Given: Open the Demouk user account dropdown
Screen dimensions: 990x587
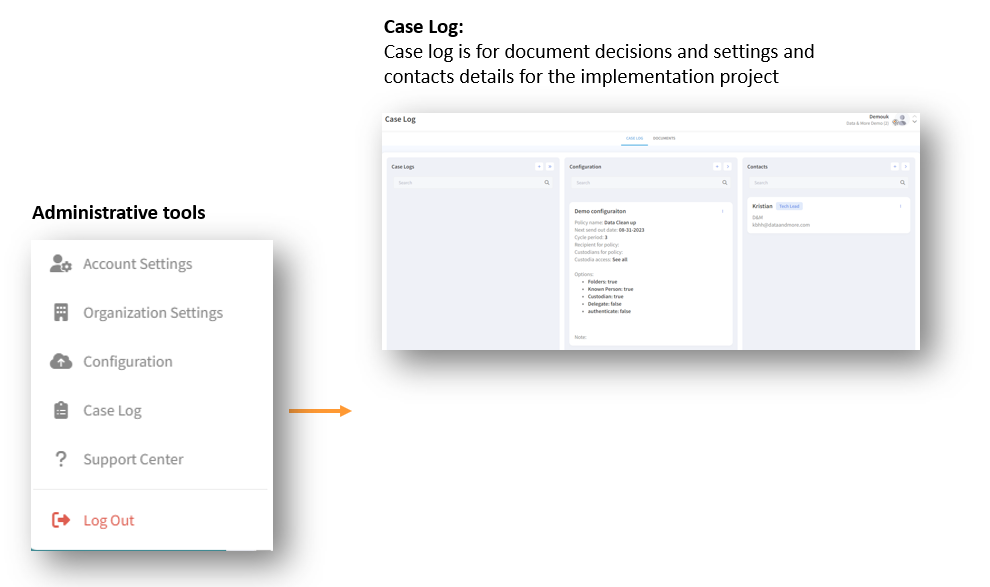Looking at the screenshot, I should pos(914,121).
